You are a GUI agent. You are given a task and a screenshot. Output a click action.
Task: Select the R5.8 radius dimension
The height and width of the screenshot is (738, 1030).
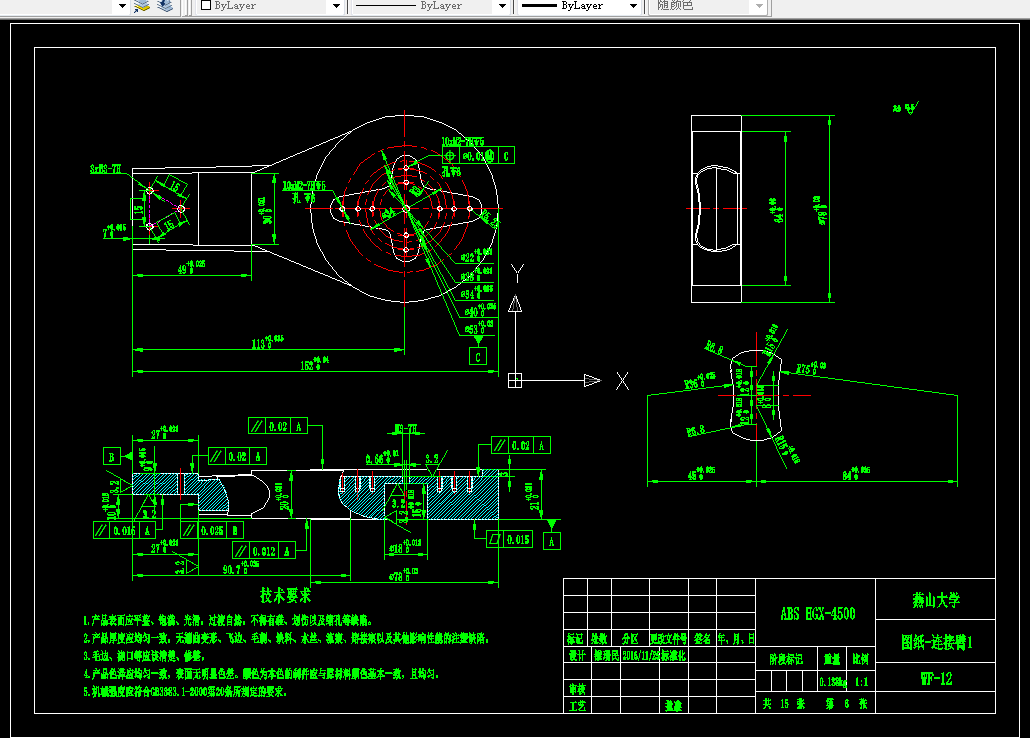(696, 431)
